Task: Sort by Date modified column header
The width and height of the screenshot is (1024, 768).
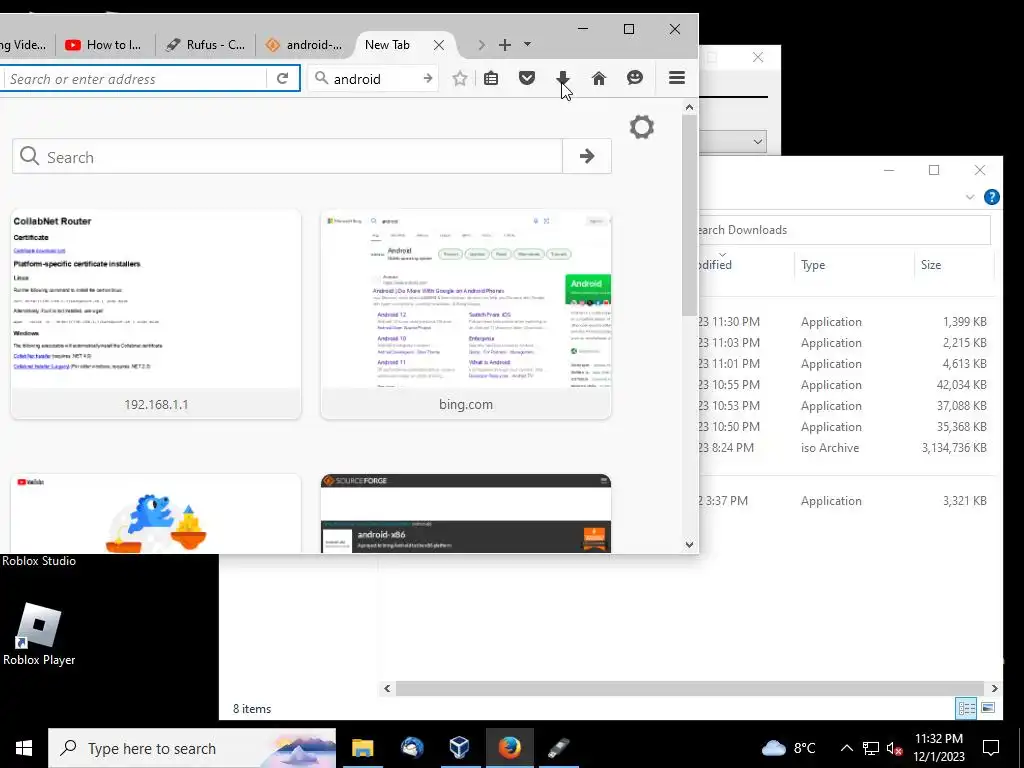Action: (746, 264)
